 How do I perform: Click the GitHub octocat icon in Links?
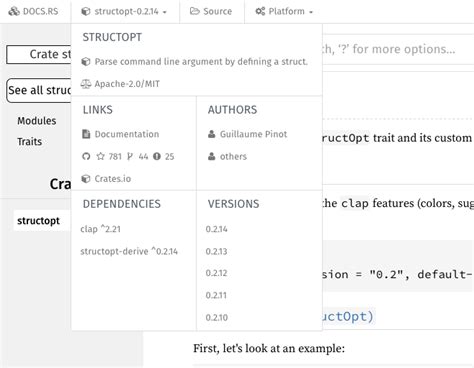coord(86,156)
